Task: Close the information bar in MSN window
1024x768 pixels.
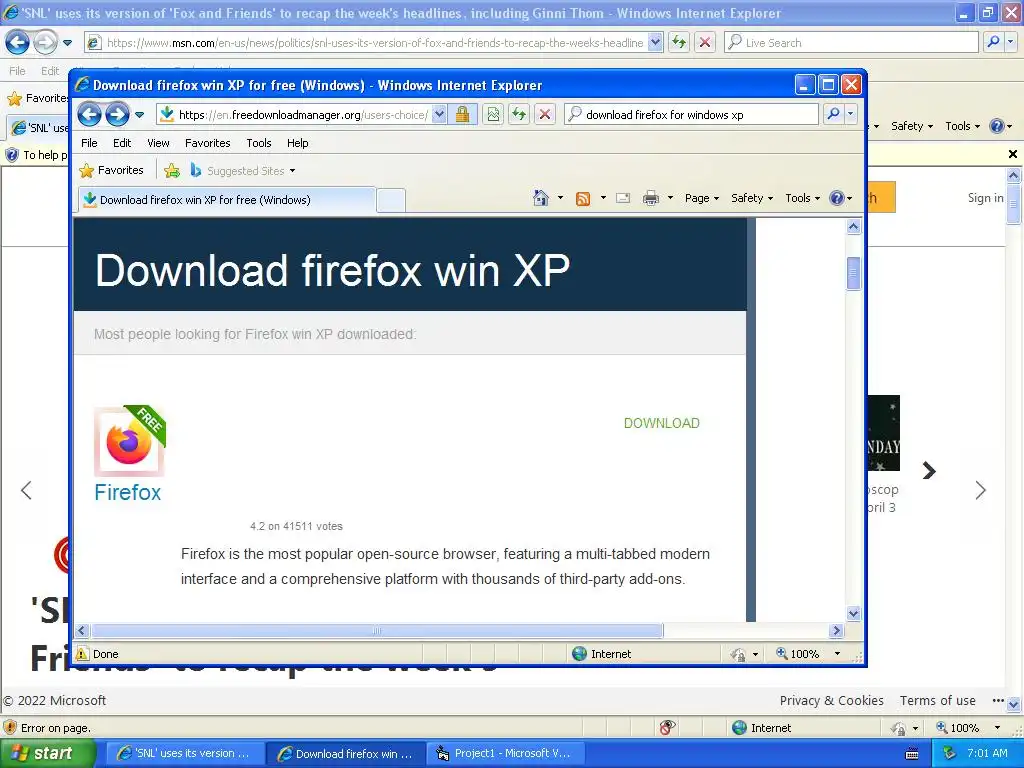Action: pos(1012,154)
